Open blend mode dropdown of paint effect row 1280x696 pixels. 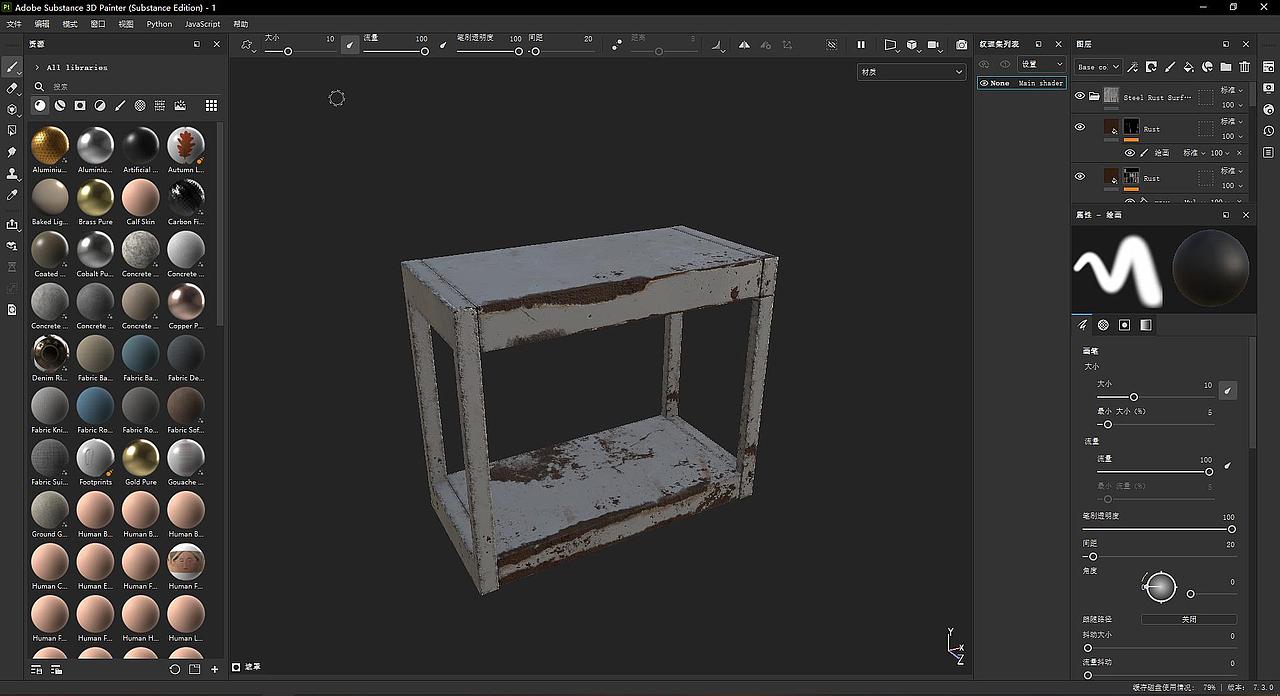[1195, 153]
